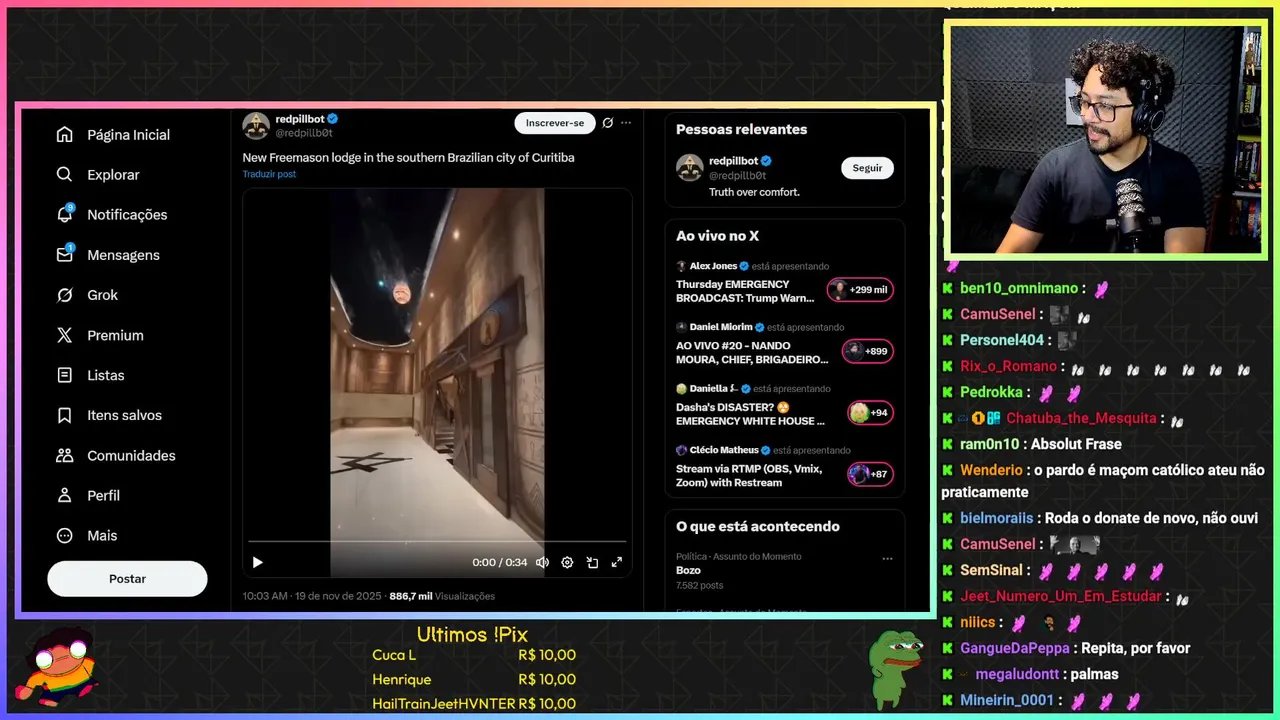The image size is (1280, 720).
Task: Click chat username megaludontt
Action: tap(1018, 674)
